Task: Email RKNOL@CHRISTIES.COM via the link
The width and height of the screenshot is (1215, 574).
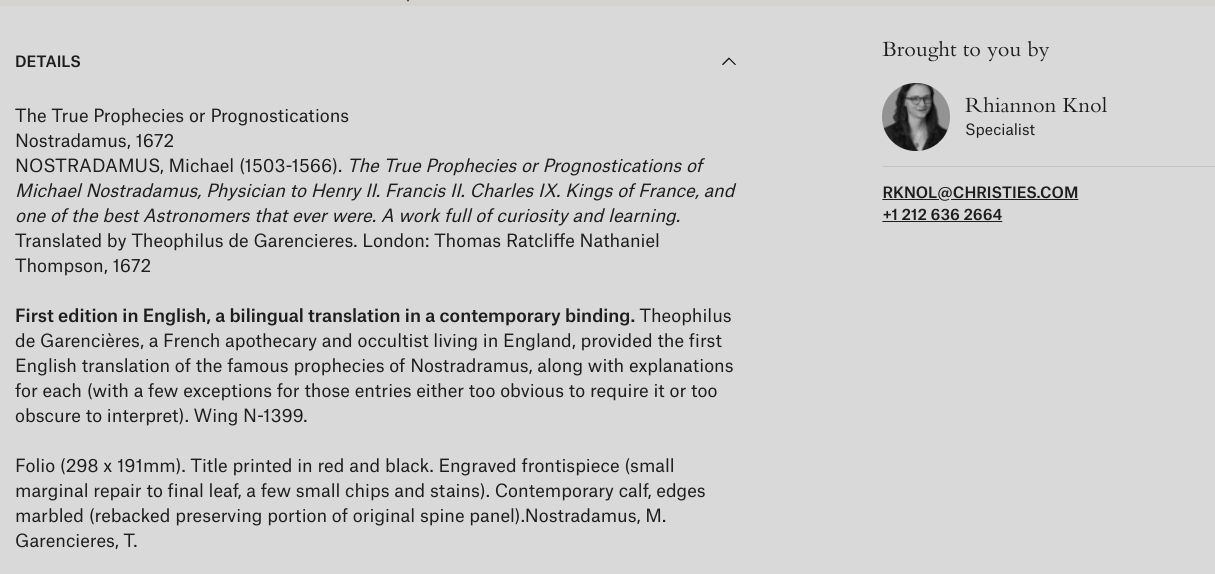Action: [980, 192]
